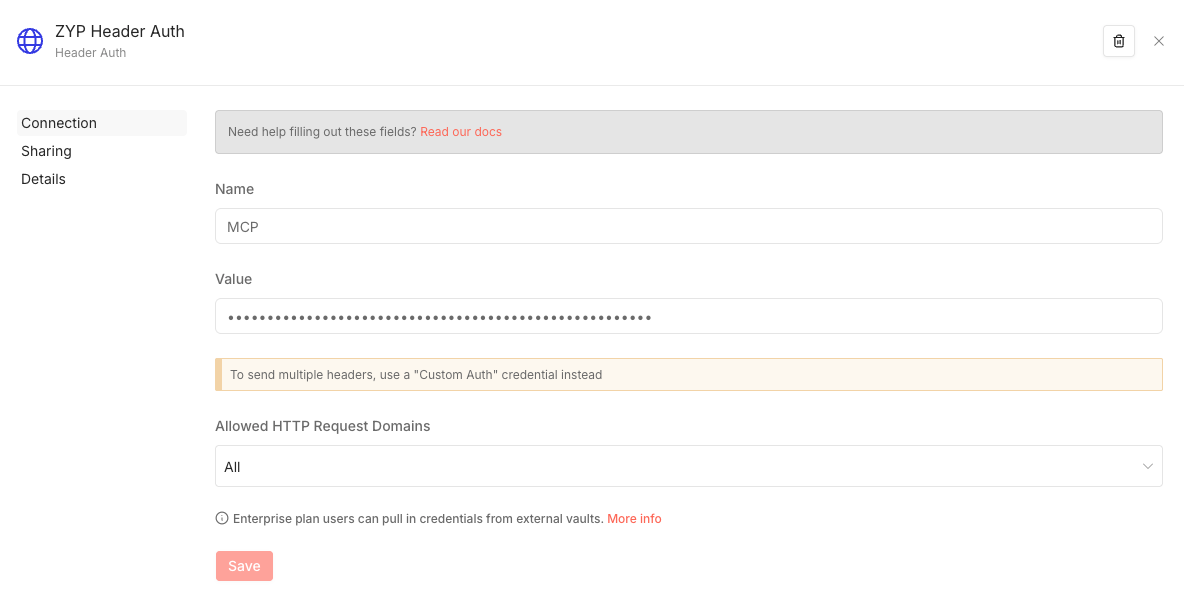The height and width of the screenshot is (603, 1184).
Task: Click into the Name input field
Action: click(688, 226)
